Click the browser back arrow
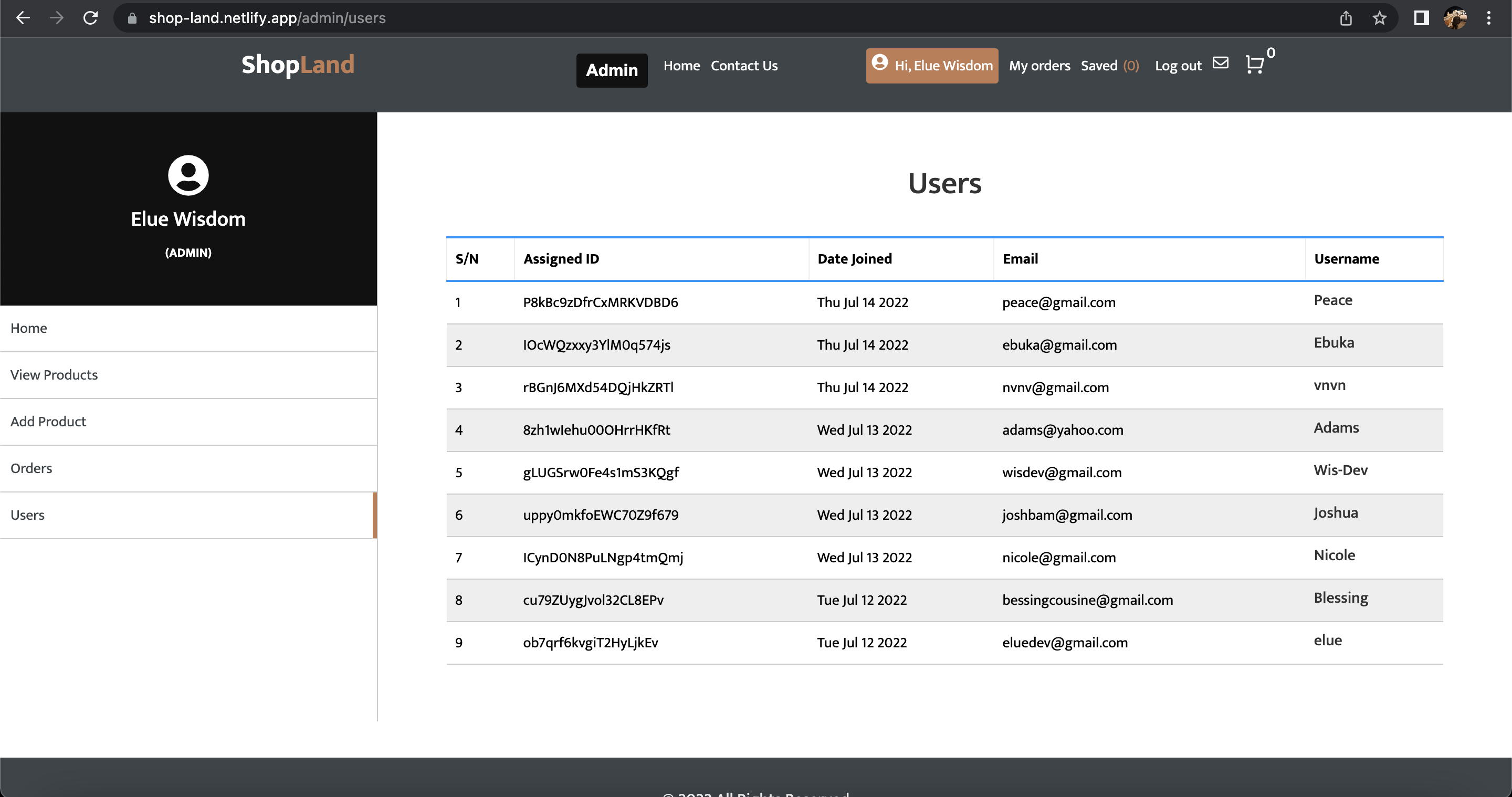 coord(23,18)
